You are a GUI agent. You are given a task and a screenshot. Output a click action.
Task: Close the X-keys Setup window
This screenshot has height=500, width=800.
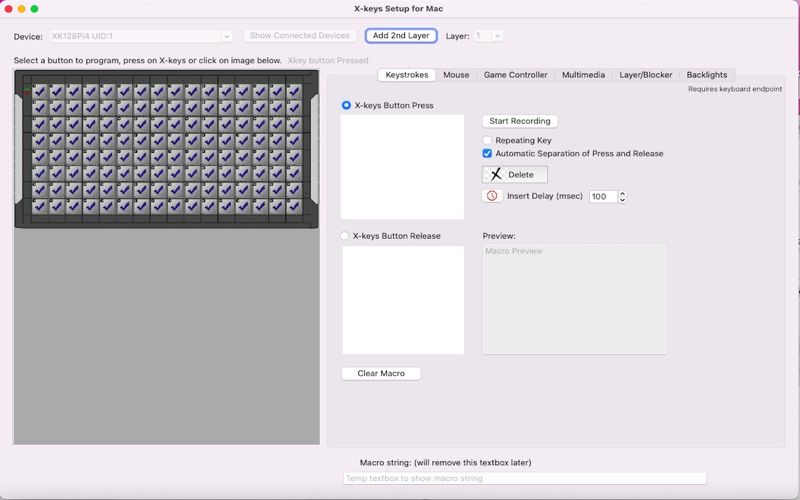(x=8, y=9)
